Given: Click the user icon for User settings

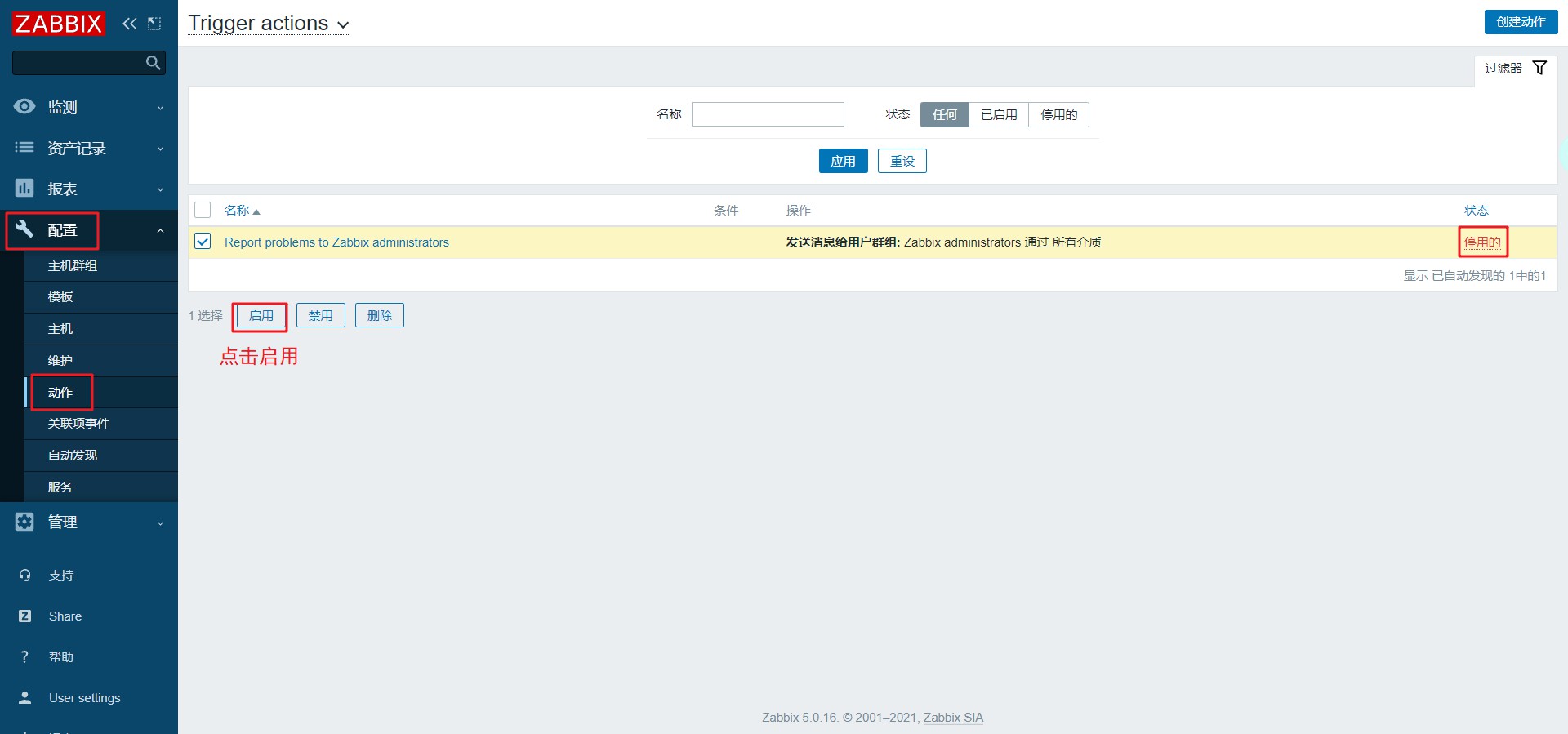Looking at the screenshot, I should [24, 698].
